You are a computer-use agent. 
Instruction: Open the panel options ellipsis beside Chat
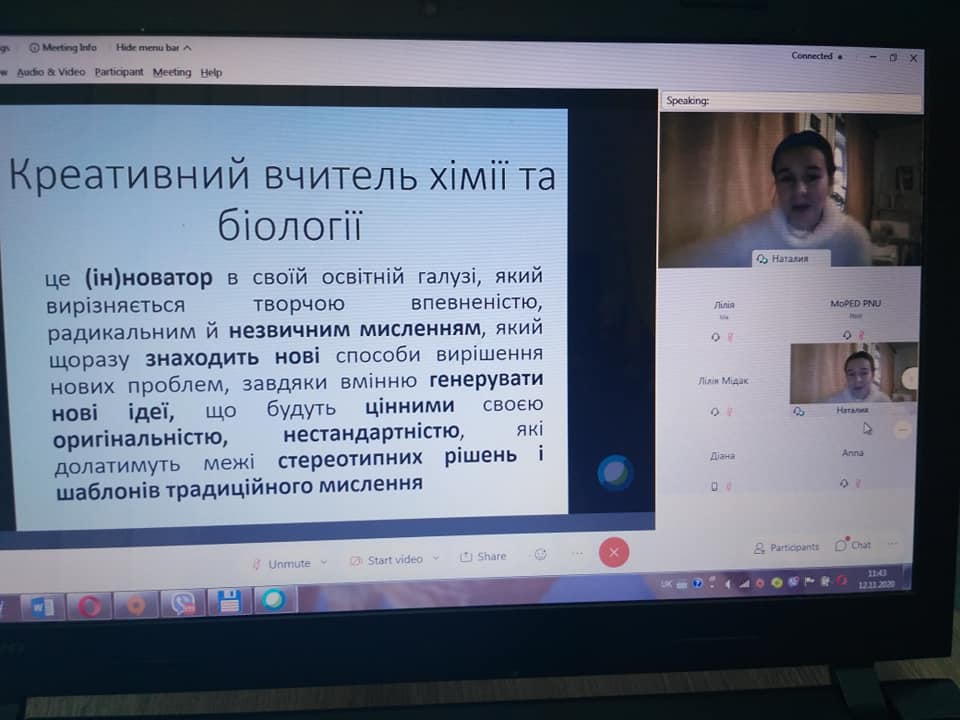tap(892, 545)
